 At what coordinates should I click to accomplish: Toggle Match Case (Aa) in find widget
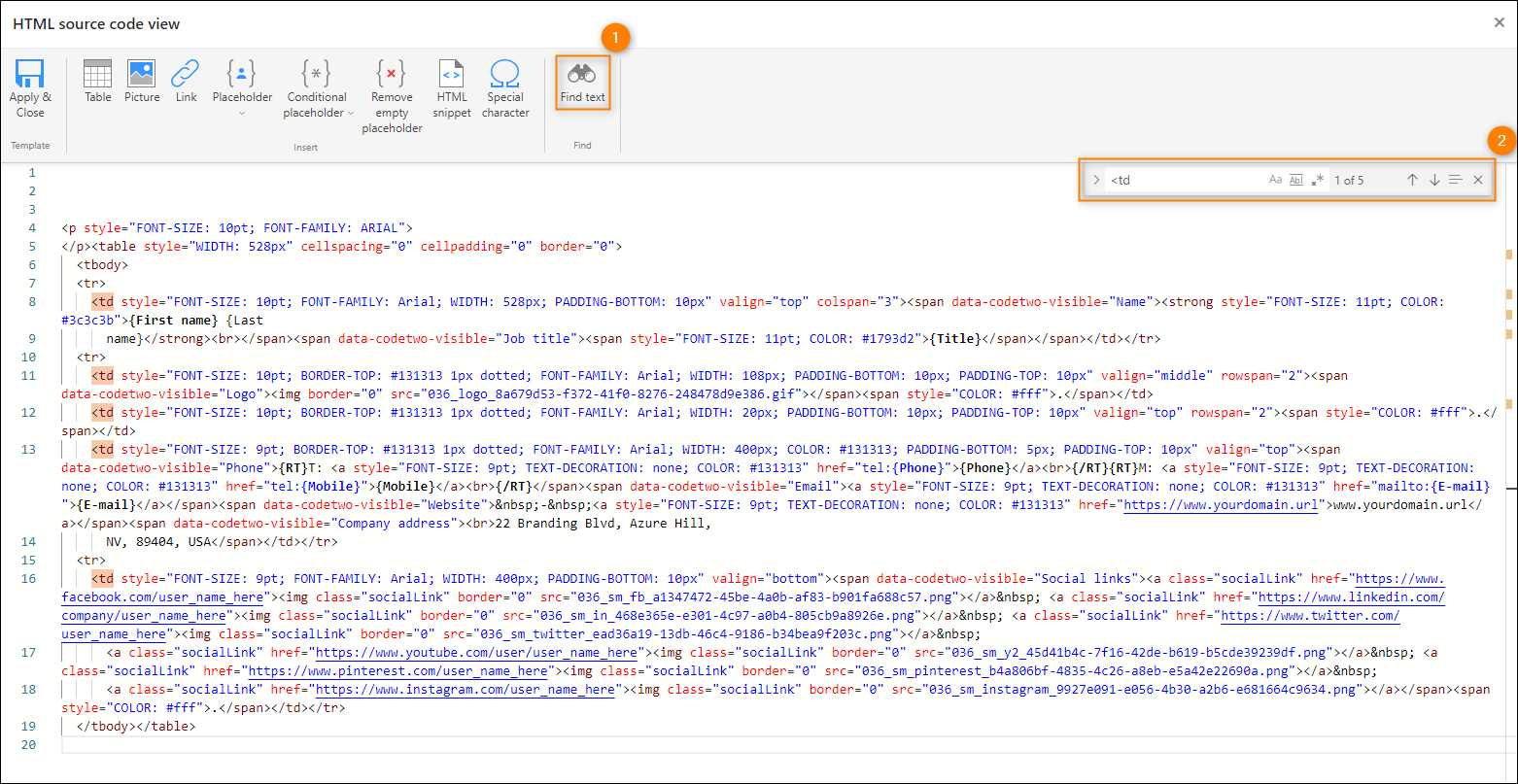tap(1275, 180)
